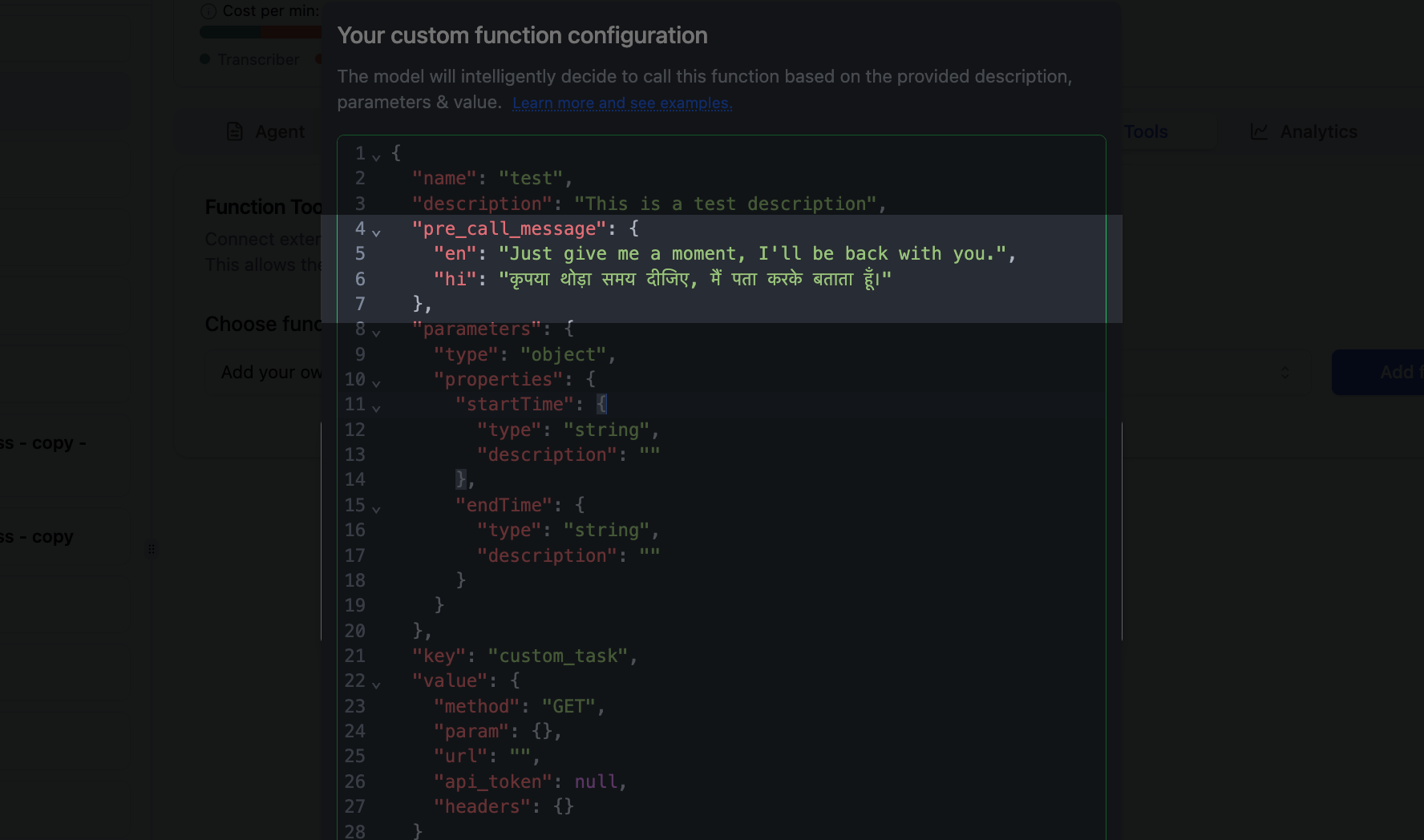Image resolution: width=1424 pixels, height=840 pixels.
Task: Click the drag handle beside "s - copy"
Action: [152, 550]
